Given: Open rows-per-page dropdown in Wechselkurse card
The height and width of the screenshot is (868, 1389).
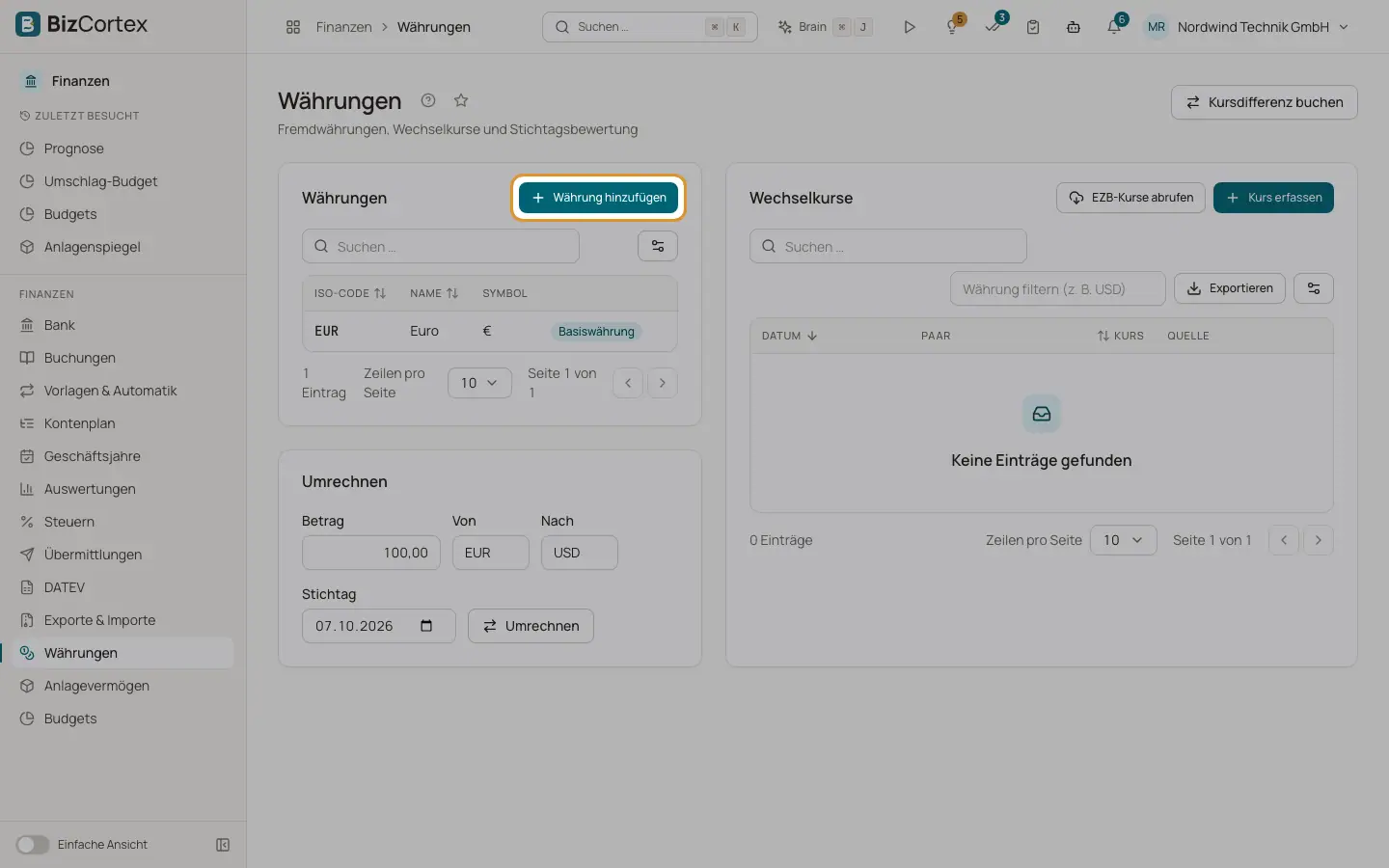Looking at the screenshot, I should (x=1123, y=540).
